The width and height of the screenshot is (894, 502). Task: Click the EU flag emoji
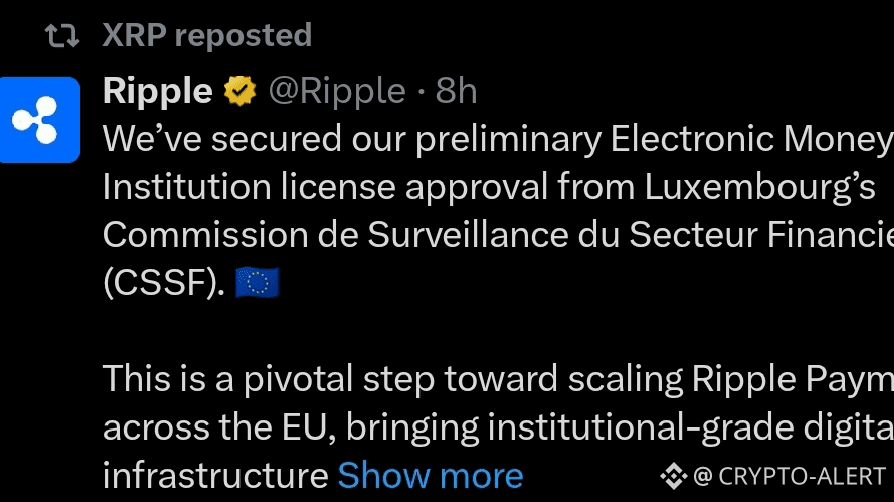pos(257,282)
